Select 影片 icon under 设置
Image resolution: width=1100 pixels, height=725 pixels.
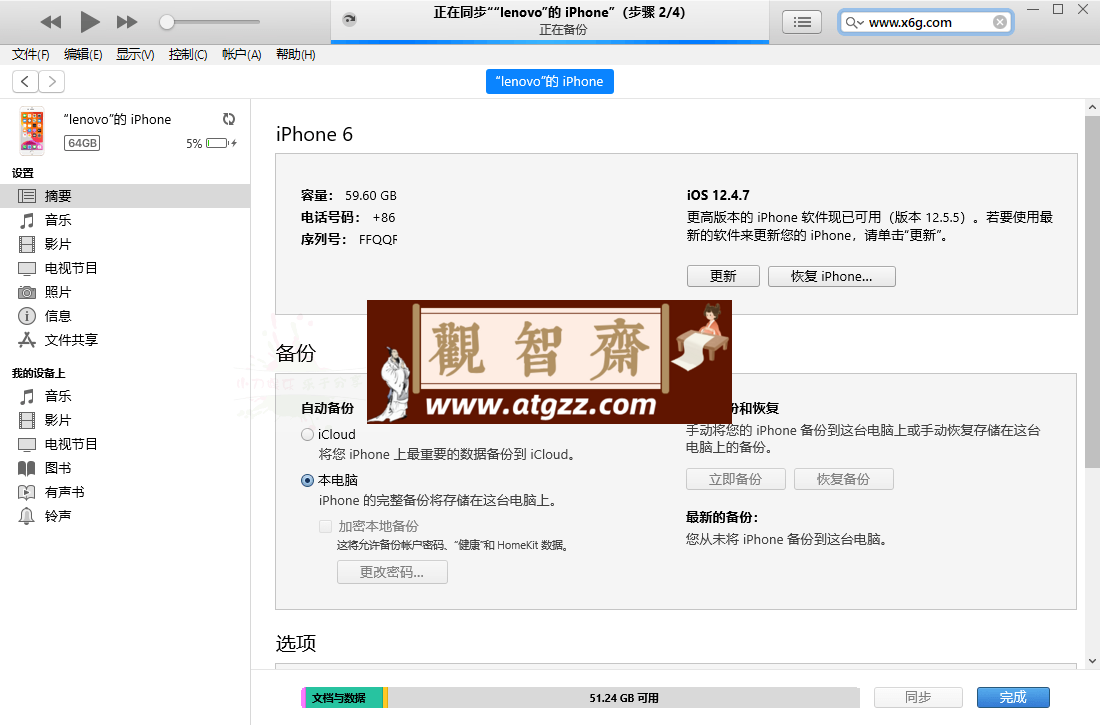tap(27, 244)
